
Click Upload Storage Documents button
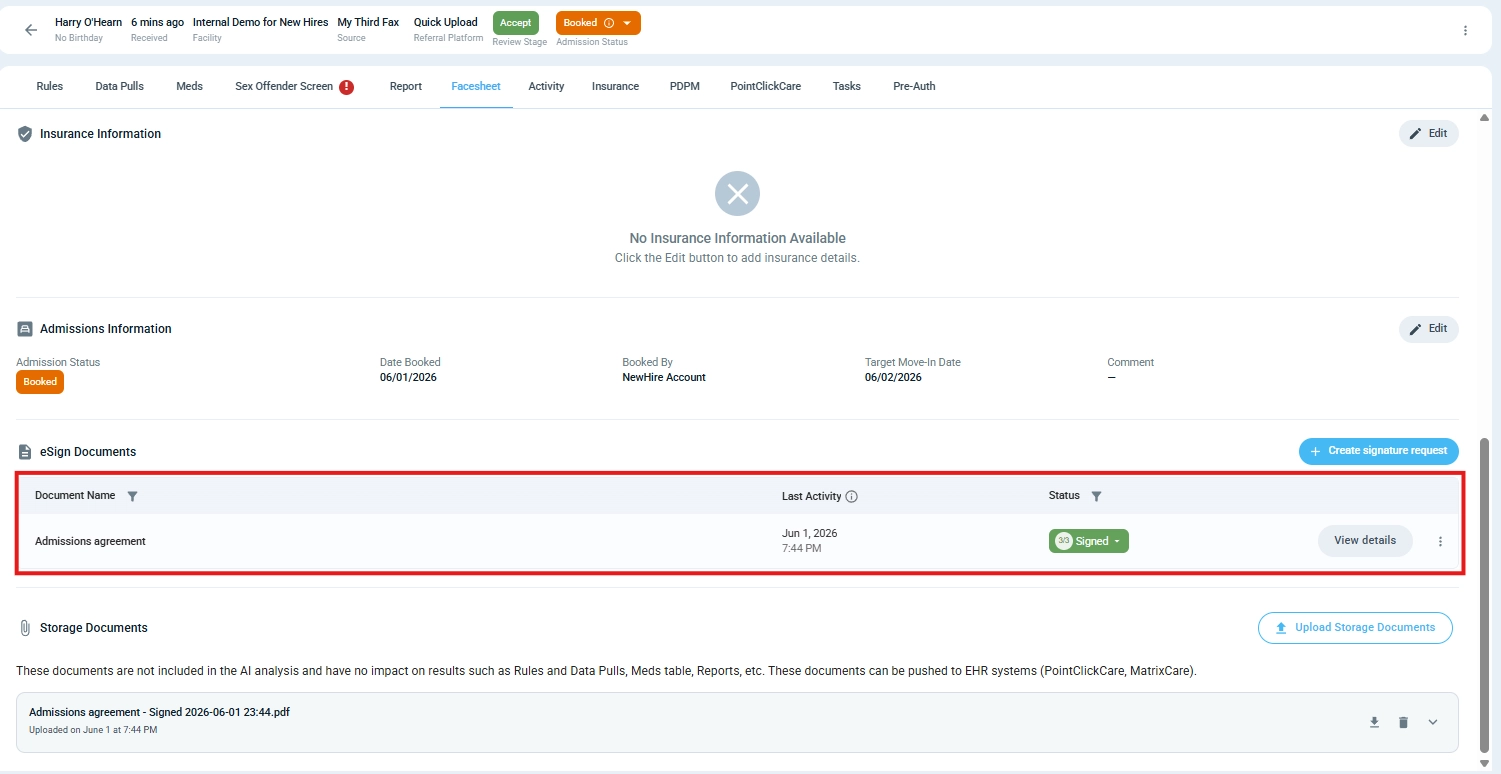coord(1355,628)
